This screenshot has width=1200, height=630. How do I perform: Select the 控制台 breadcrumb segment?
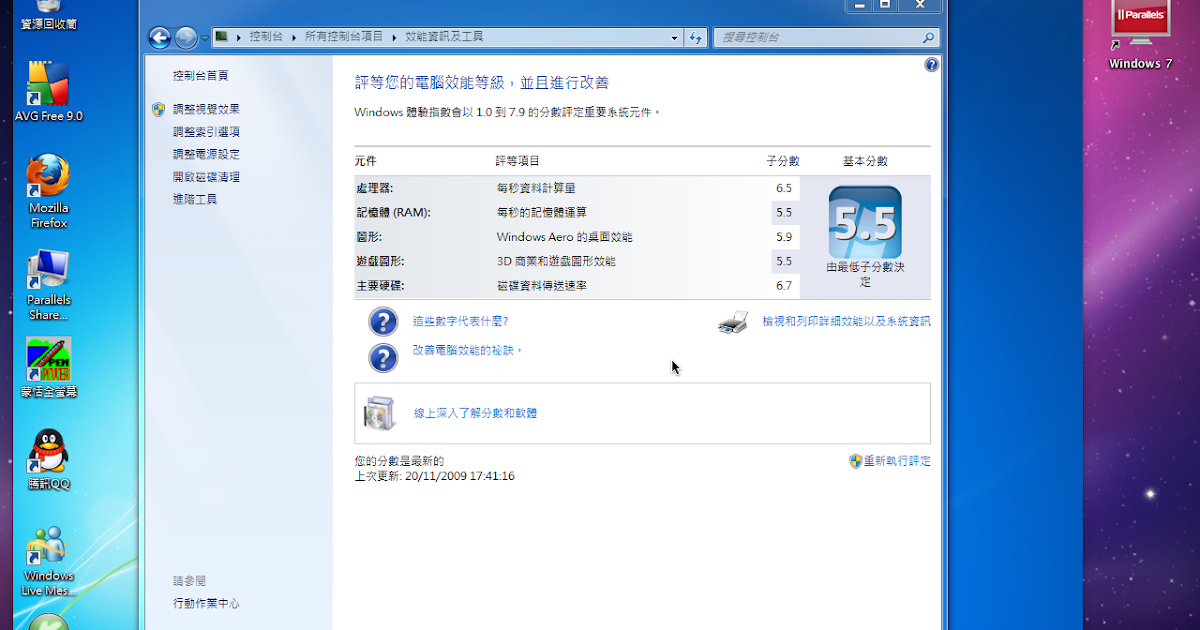[266, 37]
